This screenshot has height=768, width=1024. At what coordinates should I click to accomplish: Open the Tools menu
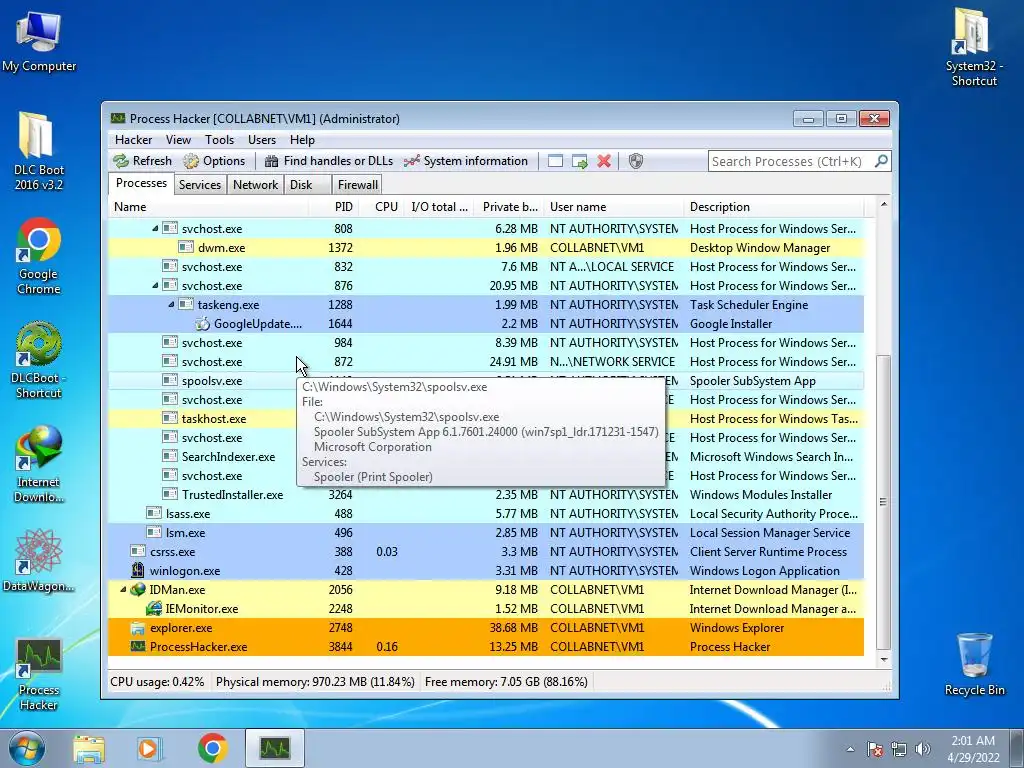[x=219, y=140]
